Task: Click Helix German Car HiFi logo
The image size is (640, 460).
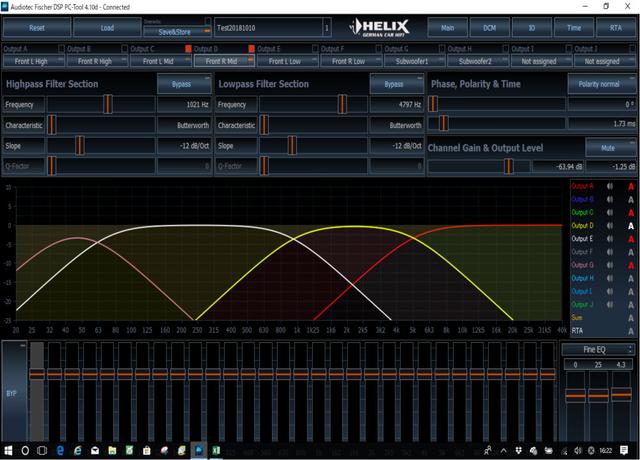Action: [379, 28]
